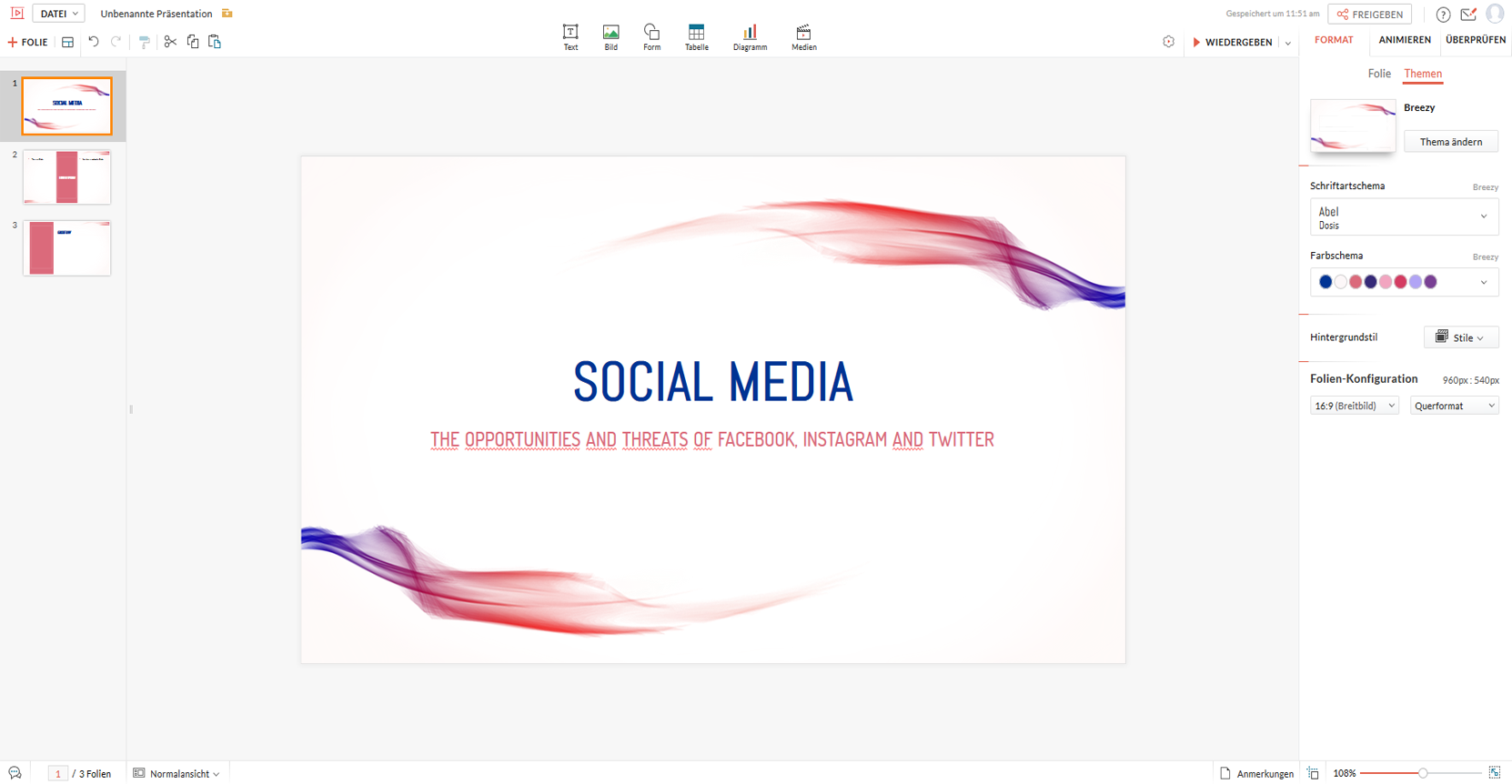The image size is (1512, 784).
Task: Click the Zoho Show app logo icon
Action: pyautogui.click(x=16, y=14)
